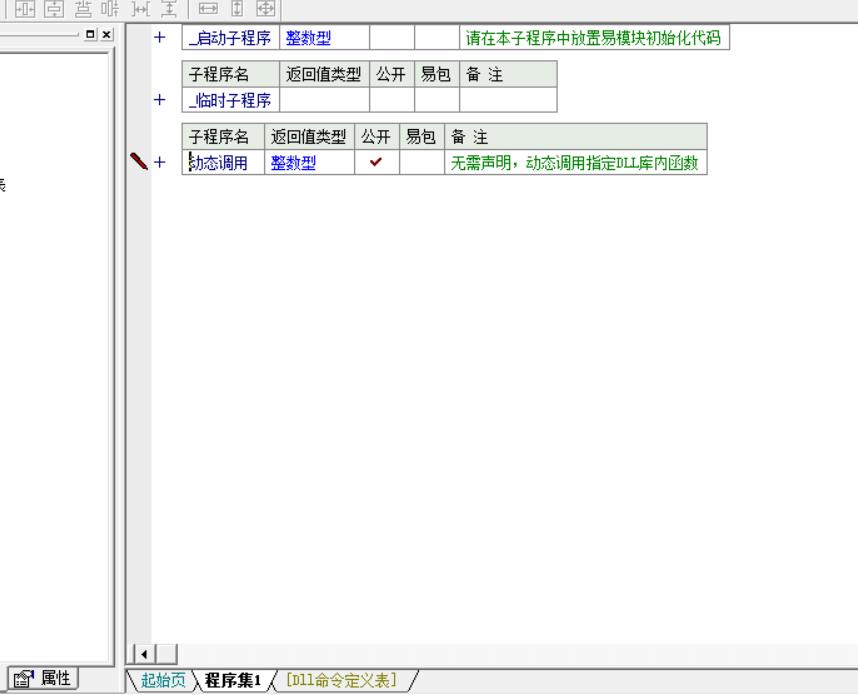Open the [Dll命令定义表] tab
This screenshot has width=858, height=695.
[x=341, y=680]
